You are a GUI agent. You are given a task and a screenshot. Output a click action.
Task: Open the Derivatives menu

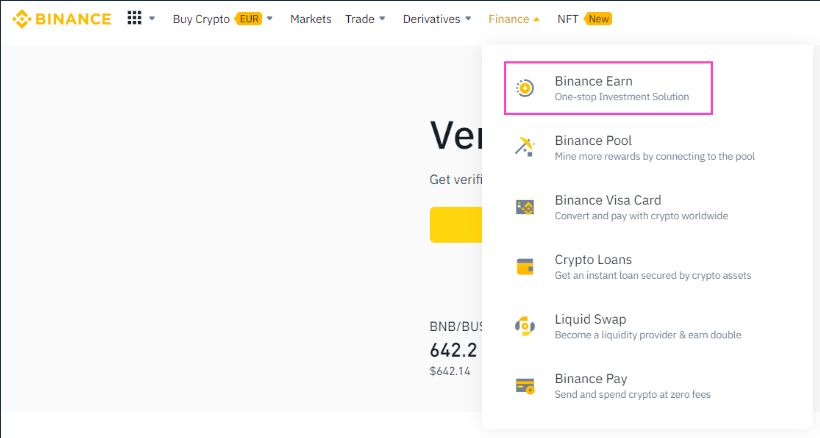pos(431,19)
